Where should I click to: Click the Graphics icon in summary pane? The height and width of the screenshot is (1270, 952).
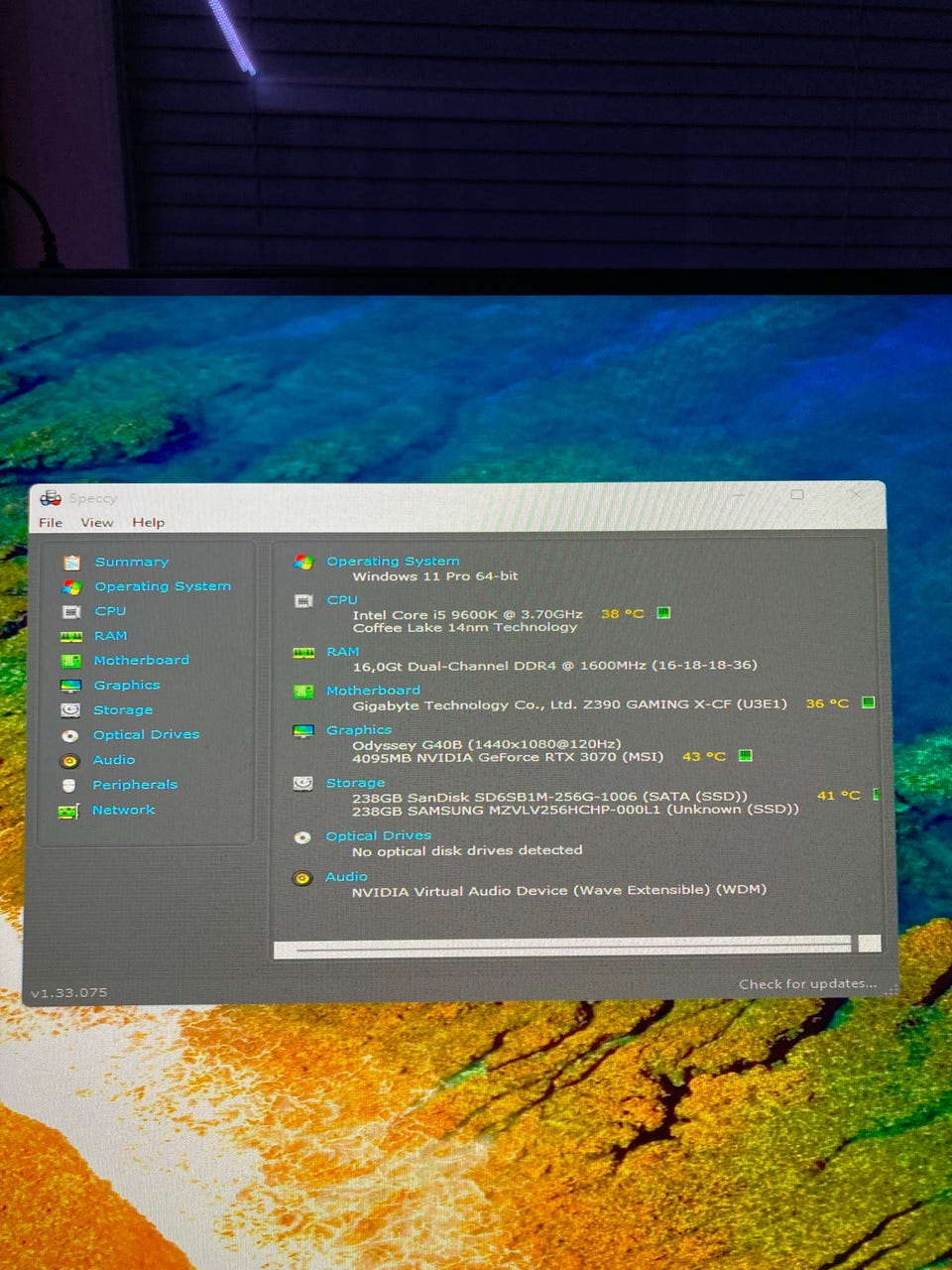pyautogui.click(x=303, y=731)
